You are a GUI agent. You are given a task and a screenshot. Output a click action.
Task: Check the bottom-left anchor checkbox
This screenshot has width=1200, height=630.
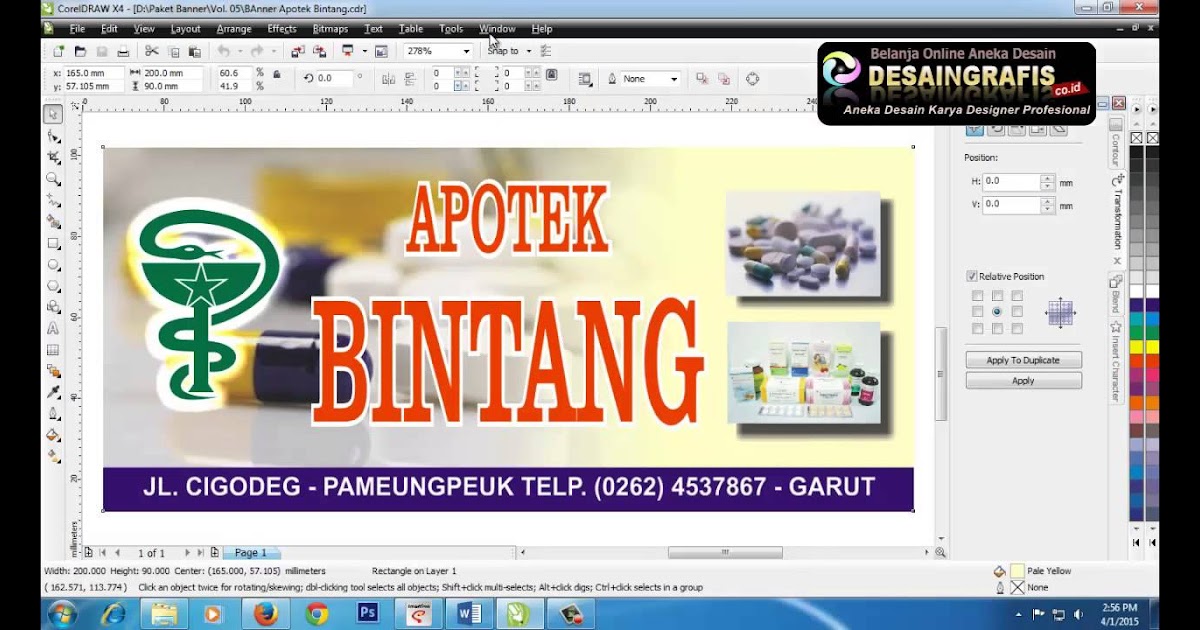pos(977,328)
